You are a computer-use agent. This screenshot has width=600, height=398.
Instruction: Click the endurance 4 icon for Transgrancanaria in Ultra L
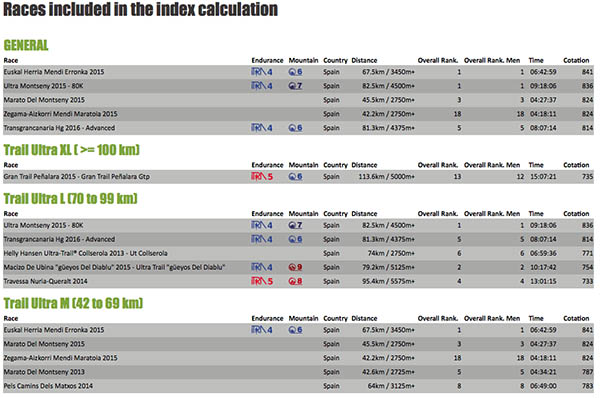point(262,239)
